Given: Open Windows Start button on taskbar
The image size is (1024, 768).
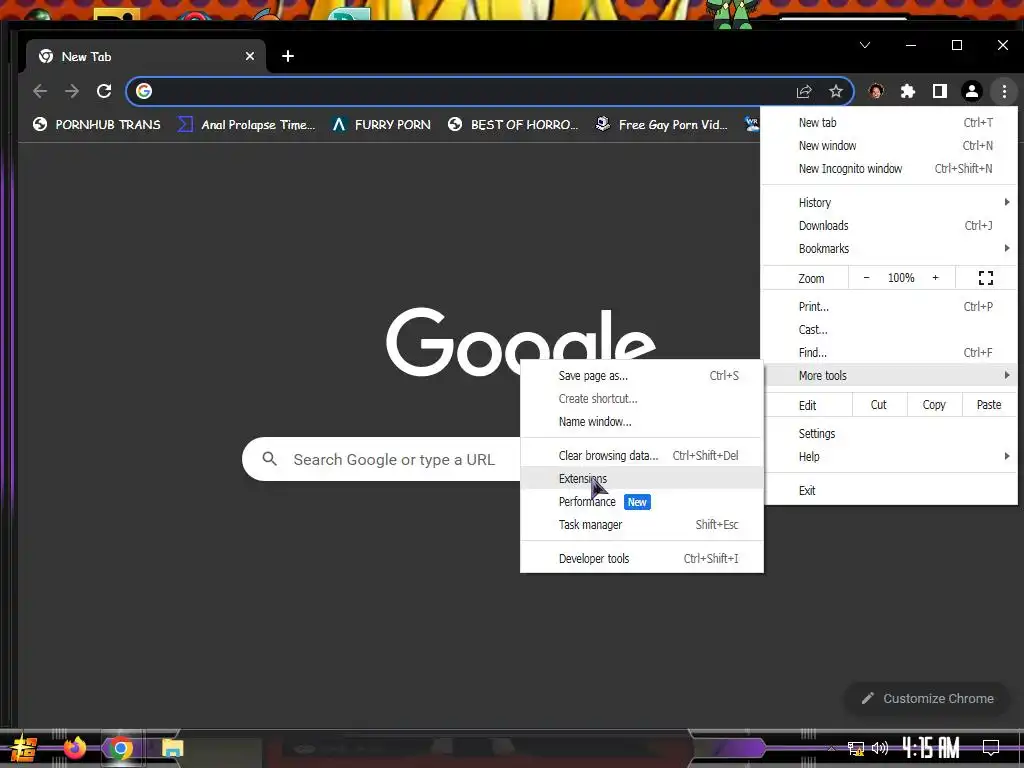Looking at the screenshot, I should tap(24, 748).
